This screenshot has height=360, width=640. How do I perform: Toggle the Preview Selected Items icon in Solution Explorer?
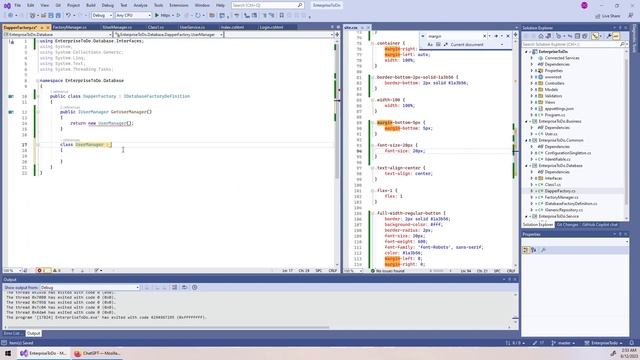tap(616, 36)
